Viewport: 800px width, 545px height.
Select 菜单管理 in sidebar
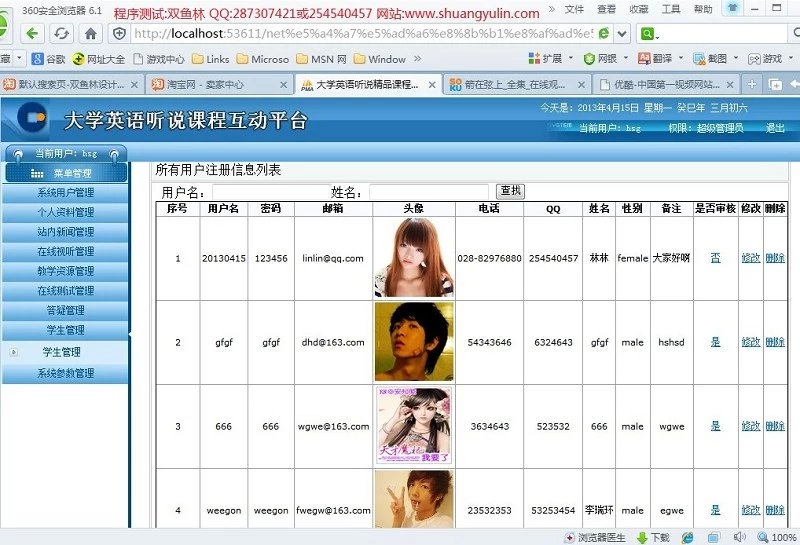(66, 173)
